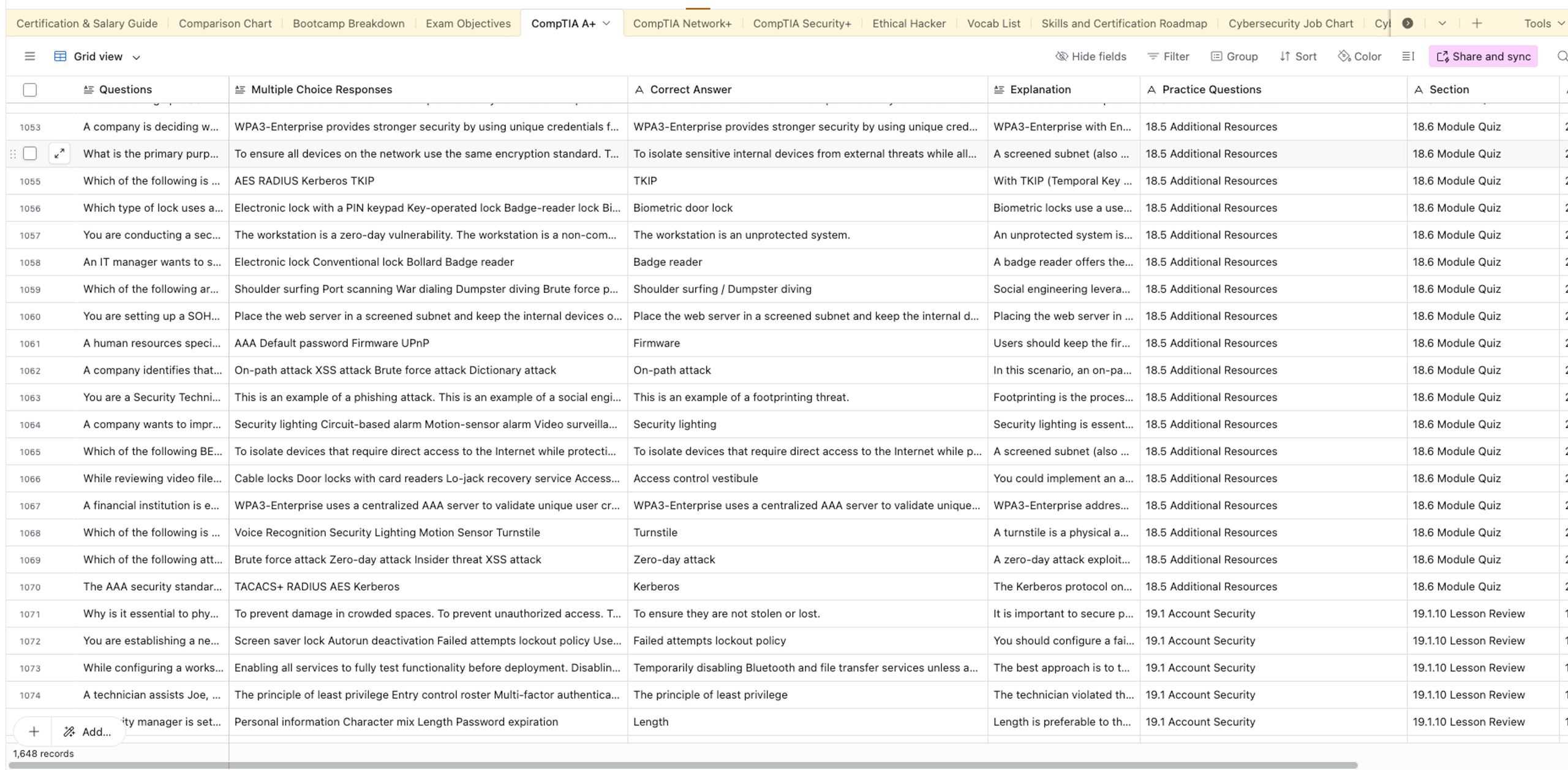This screenshot has width=1568, height=770.
Task: Open the Color records option
Action: 1360,56
